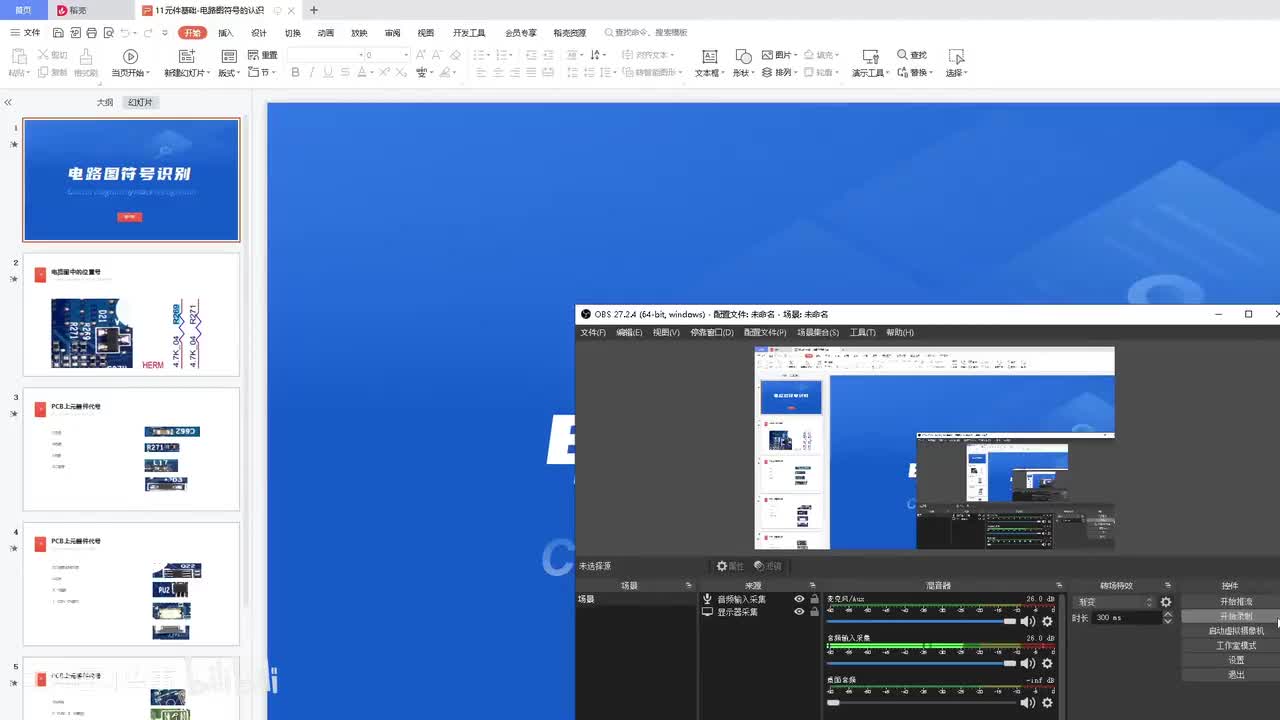Viewport: 1280px width, 720px height.
Task: Switch to the 大纲 outline view
Action: (105, 103)
